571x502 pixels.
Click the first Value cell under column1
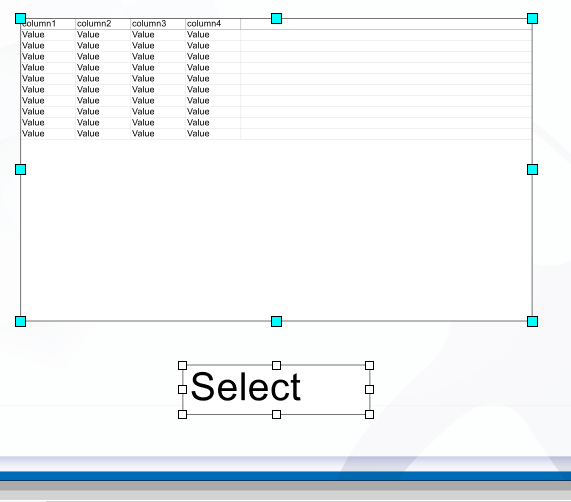coord(48,35)
